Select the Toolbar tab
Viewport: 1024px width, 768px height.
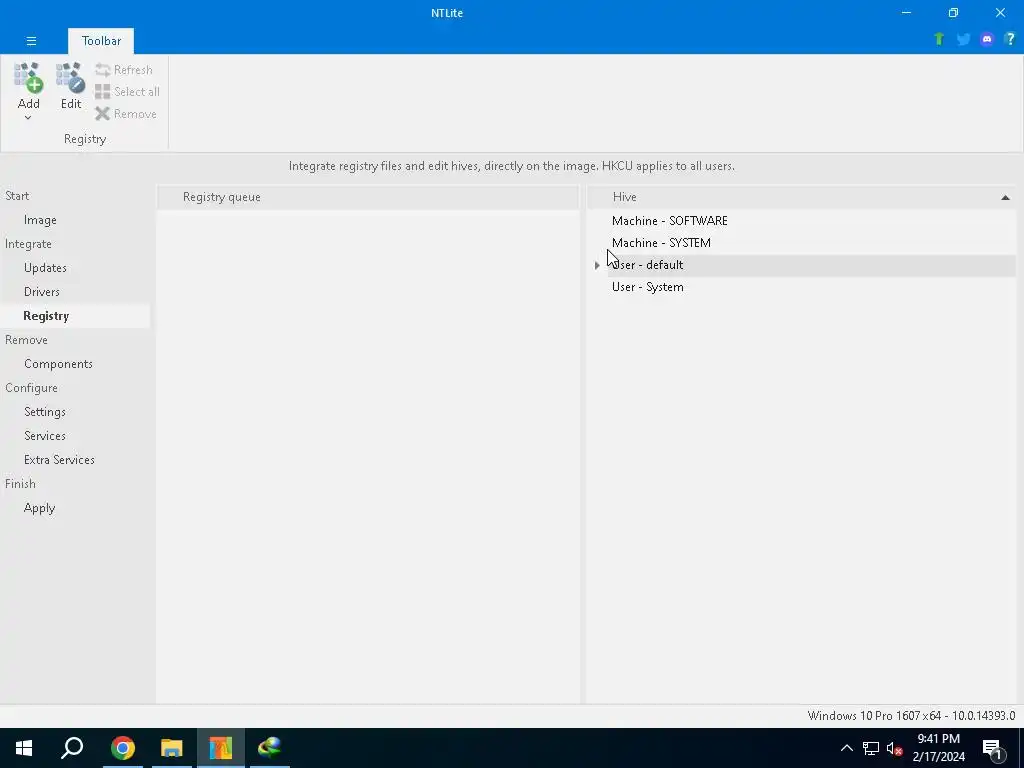coord(101,40)
